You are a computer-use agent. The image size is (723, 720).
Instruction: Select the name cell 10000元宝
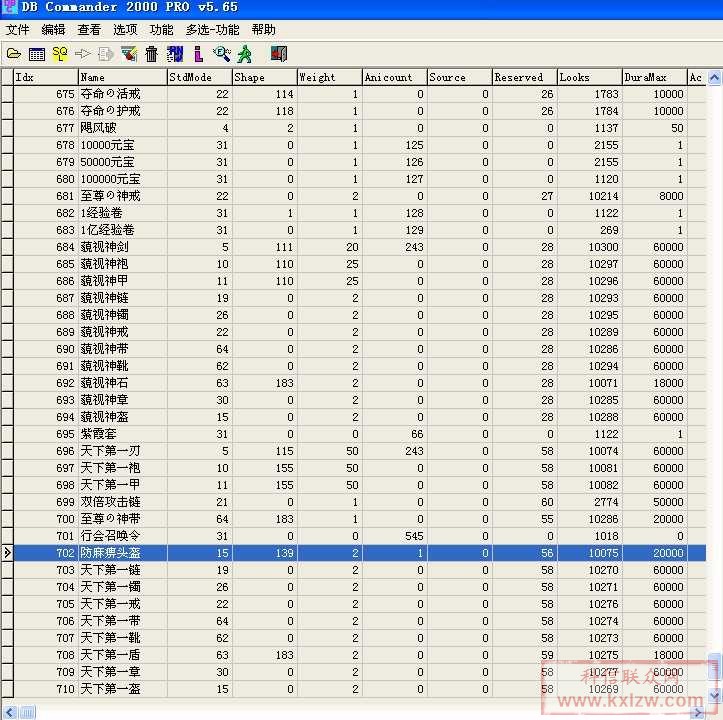point(122,145)
